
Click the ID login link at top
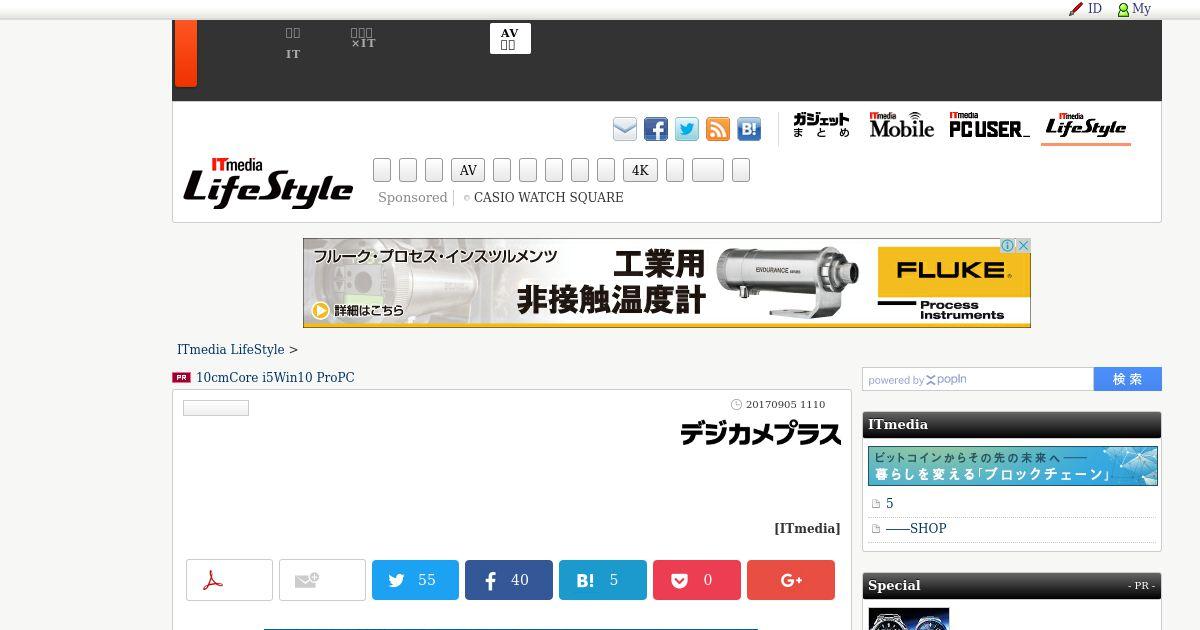[1095, 9]
